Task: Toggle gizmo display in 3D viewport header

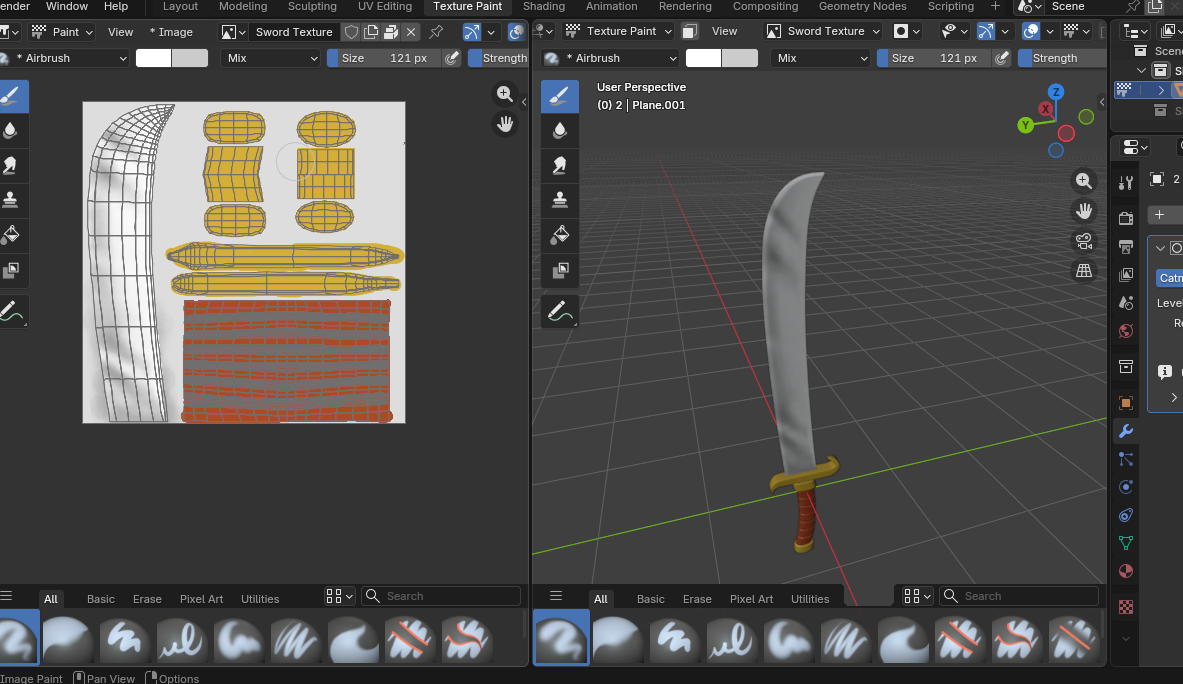Action: [x=985, y=31]
